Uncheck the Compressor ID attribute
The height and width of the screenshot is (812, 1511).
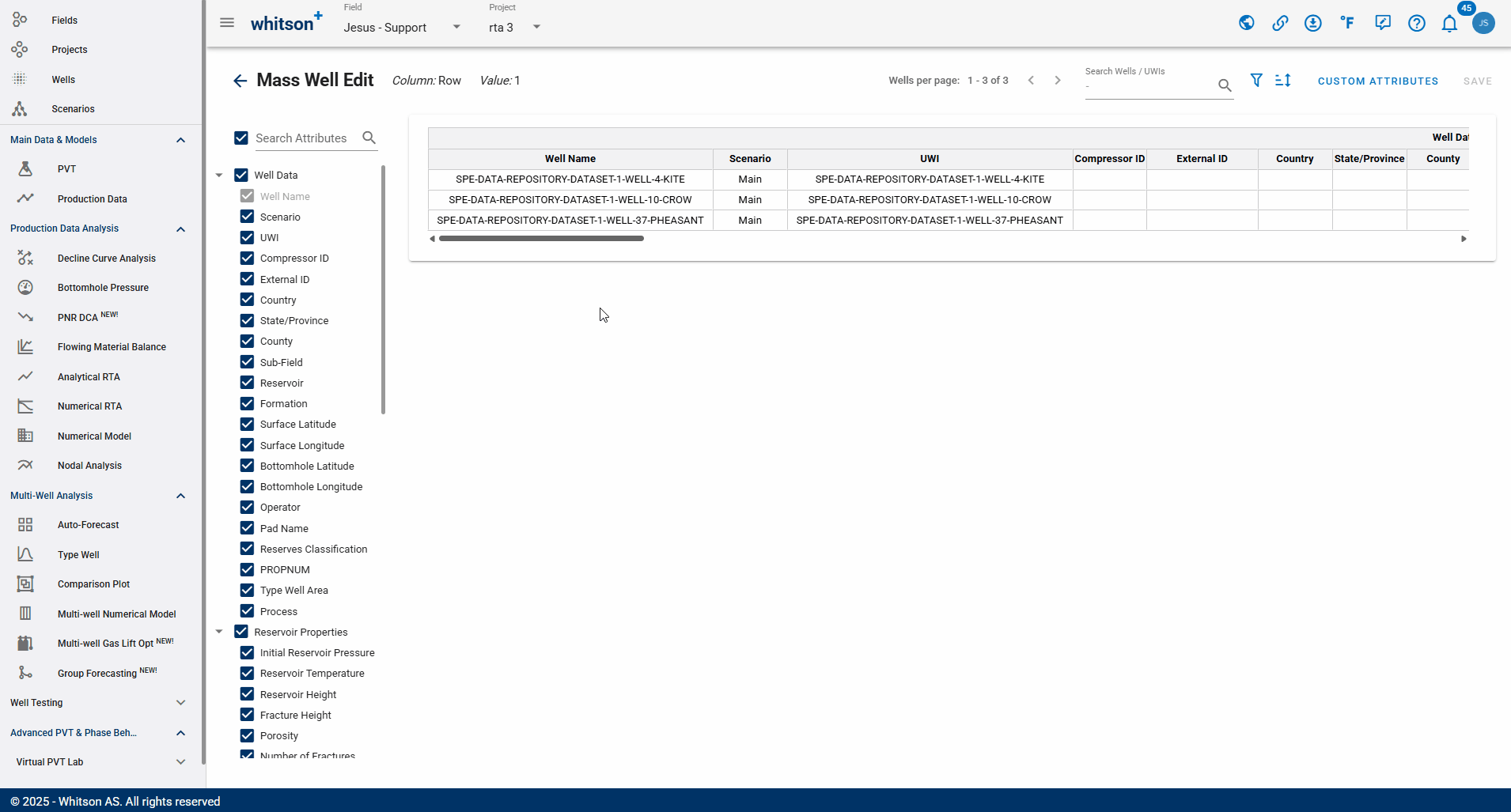(246, 258)
